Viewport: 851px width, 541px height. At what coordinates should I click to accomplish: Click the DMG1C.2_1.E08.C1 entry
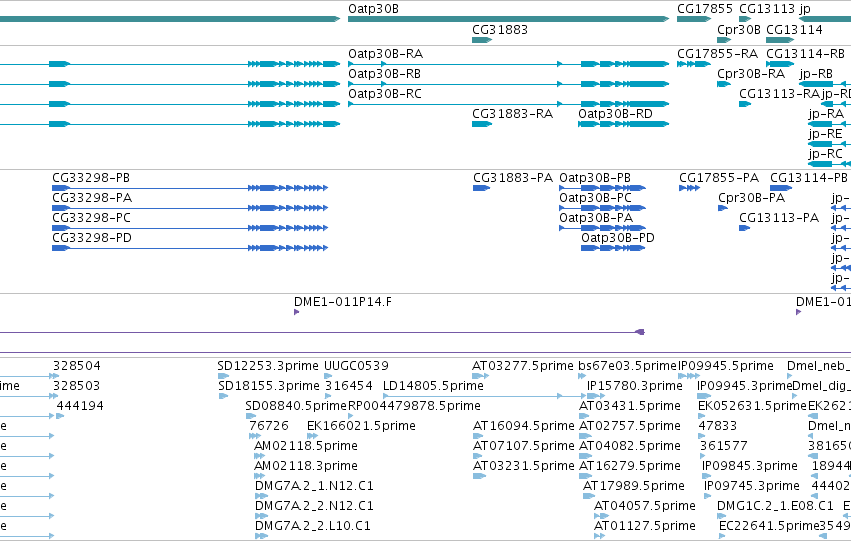point(775,506)
